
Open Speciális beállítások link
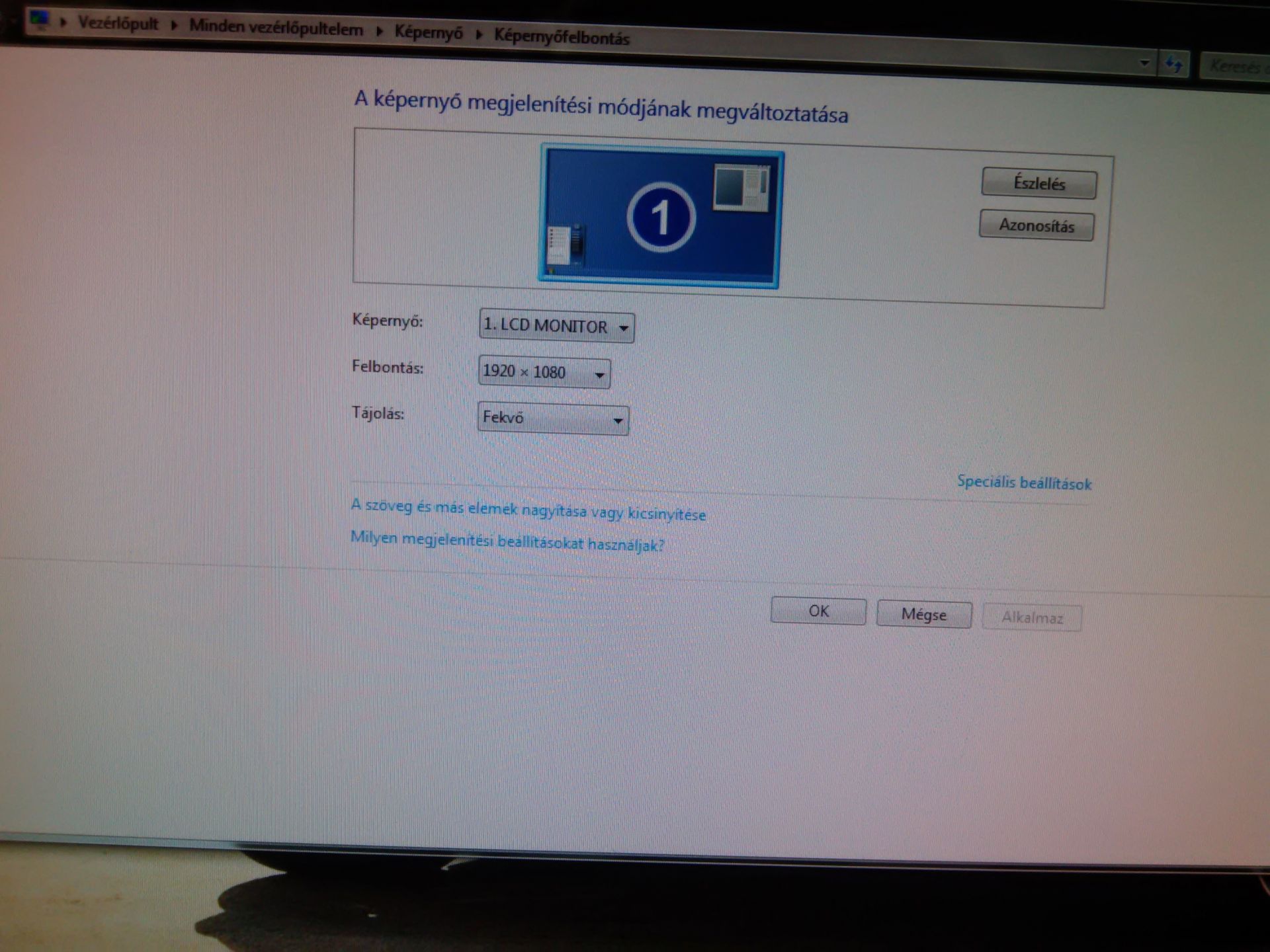(x=1023, y=483)
